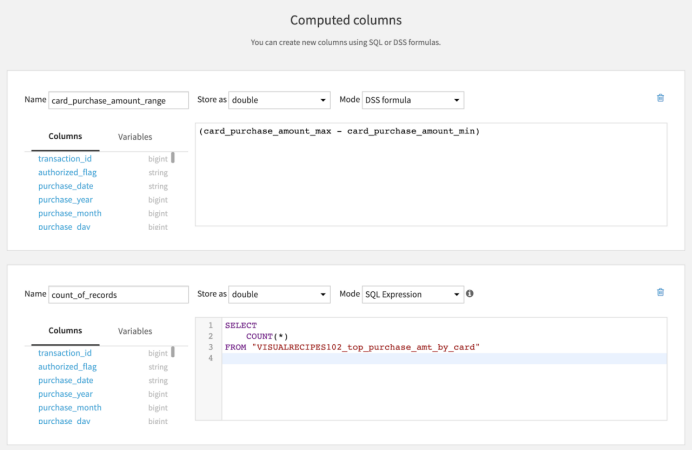
Task: Select Columns tab in first computed column
Action: pyautogui.click(x=65, y=136)
